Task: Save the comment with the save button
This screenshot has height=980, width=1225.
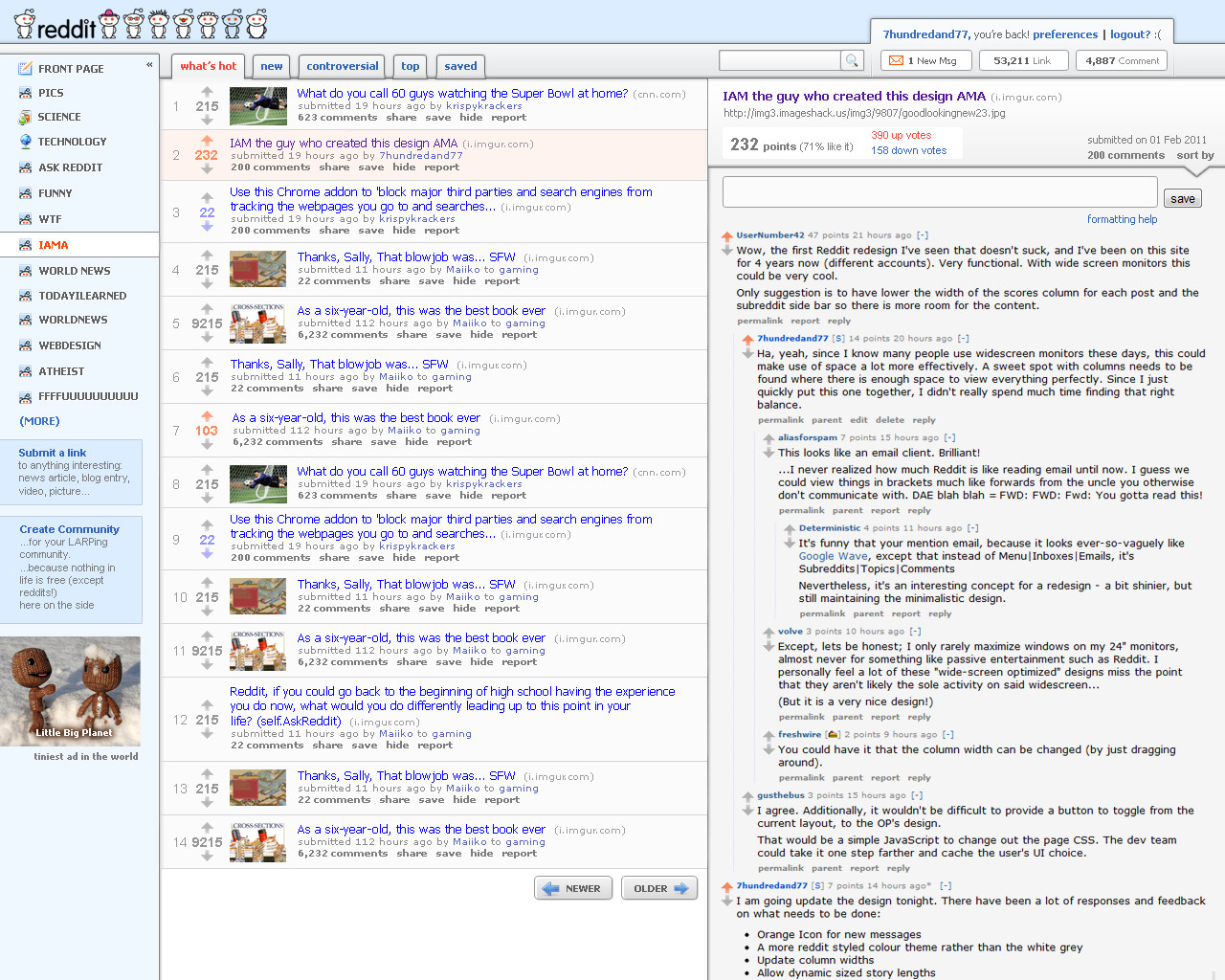Action: [1183, 198]
